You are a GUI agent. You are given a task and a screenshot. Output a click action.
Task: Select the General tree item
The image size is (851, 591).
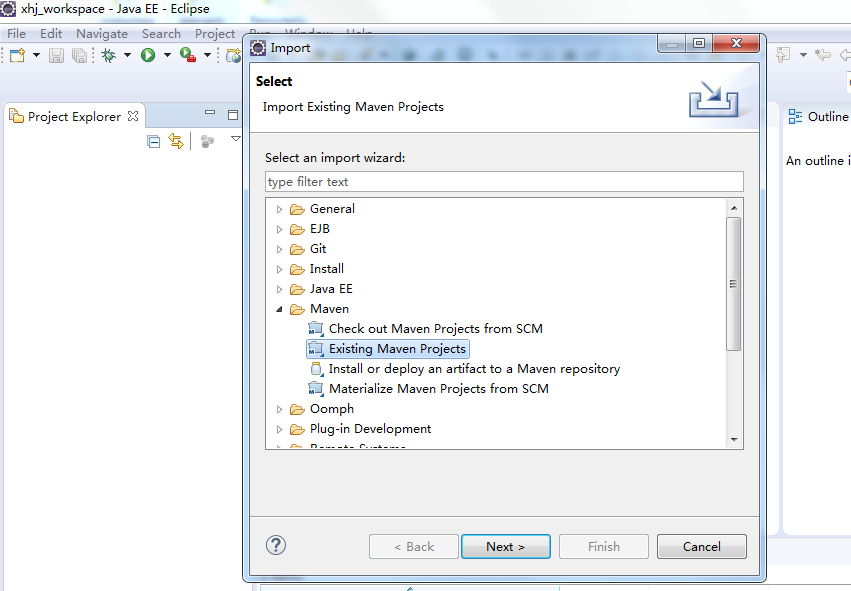[x=332, y=209]
